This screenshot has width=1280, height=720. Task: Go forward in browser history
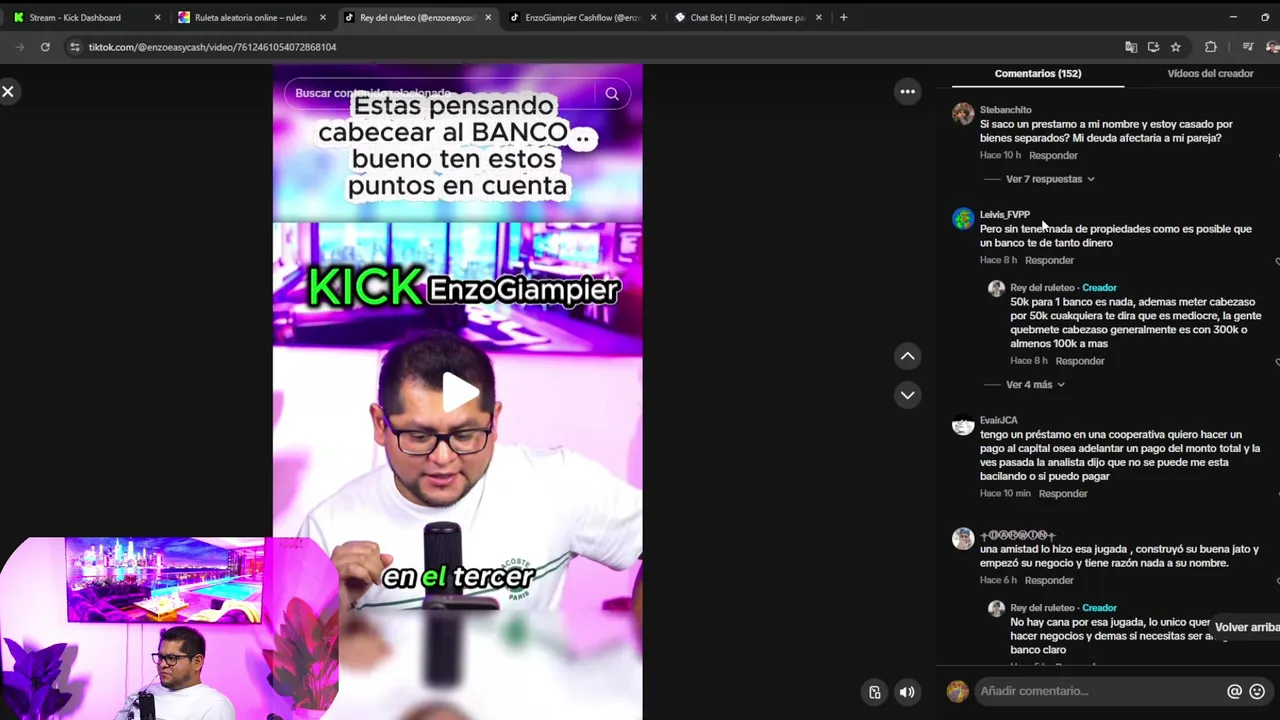coord(19,47)
